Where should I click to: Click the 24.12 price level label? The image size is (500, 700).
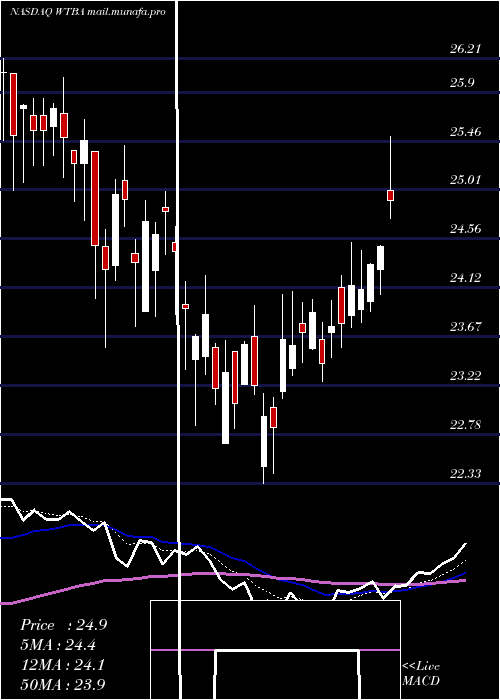point(465,278)
